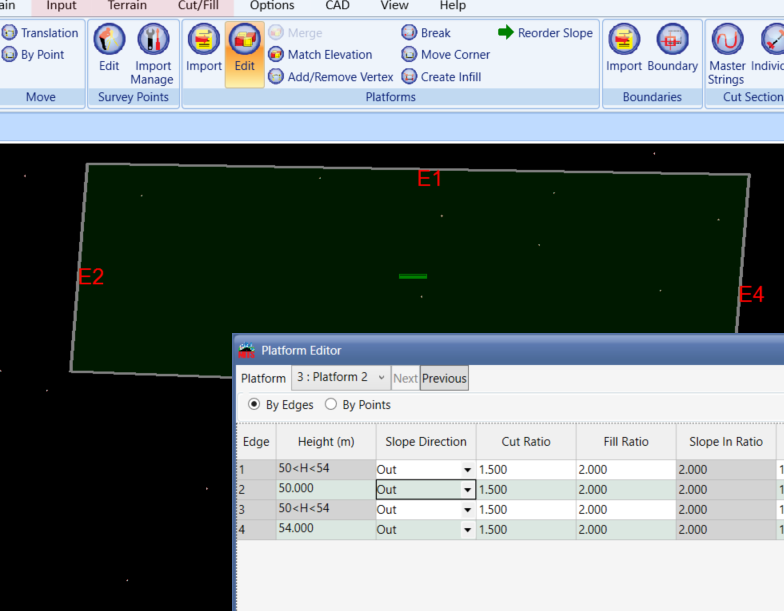
Task: Click the Translation move icon
Action: [x=9, y=33]
